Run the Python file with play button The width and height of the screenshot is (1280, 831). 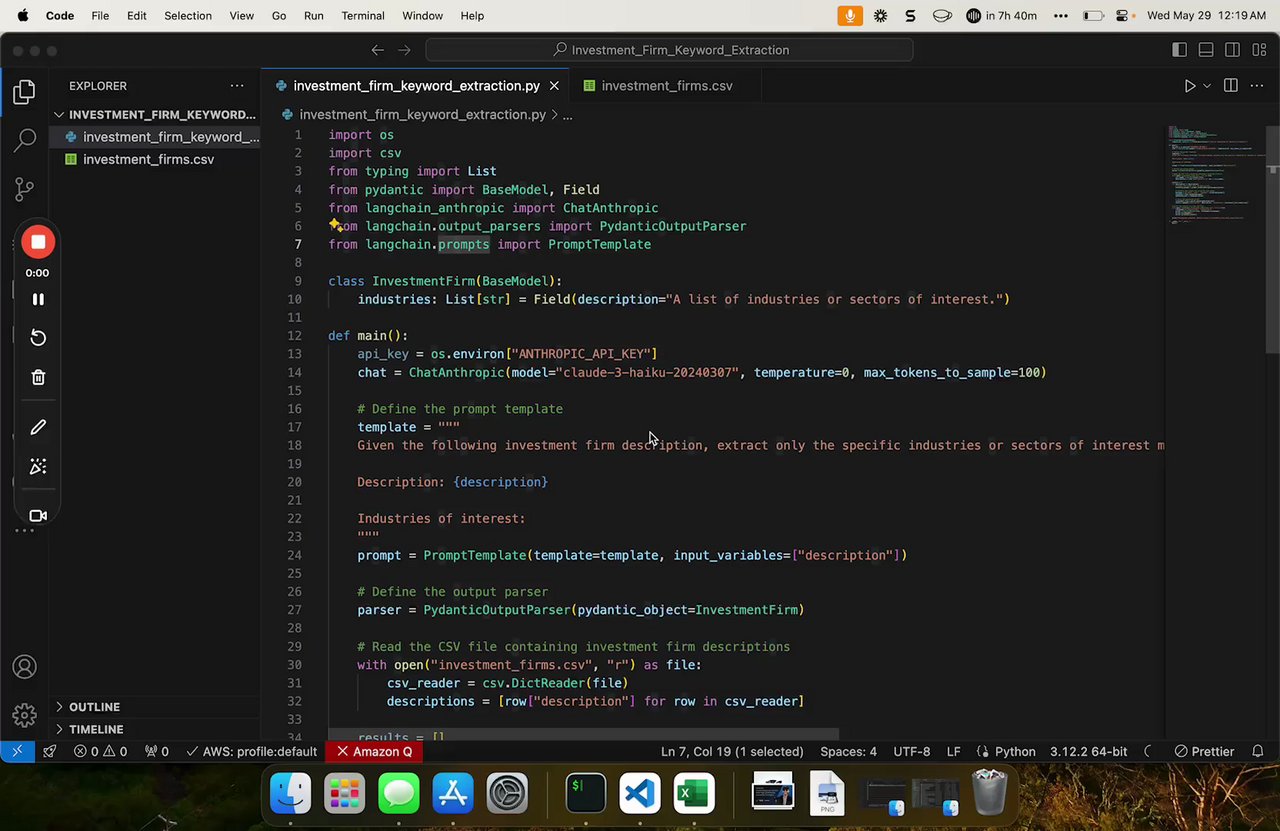(1190, 86)
